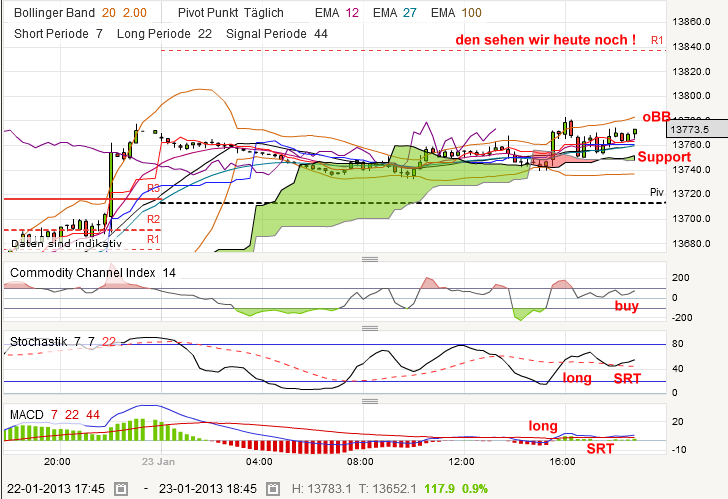Click the long annotation in MACD panel
The height and width of the screenshot is (499, 728).
tap(543, 426)
